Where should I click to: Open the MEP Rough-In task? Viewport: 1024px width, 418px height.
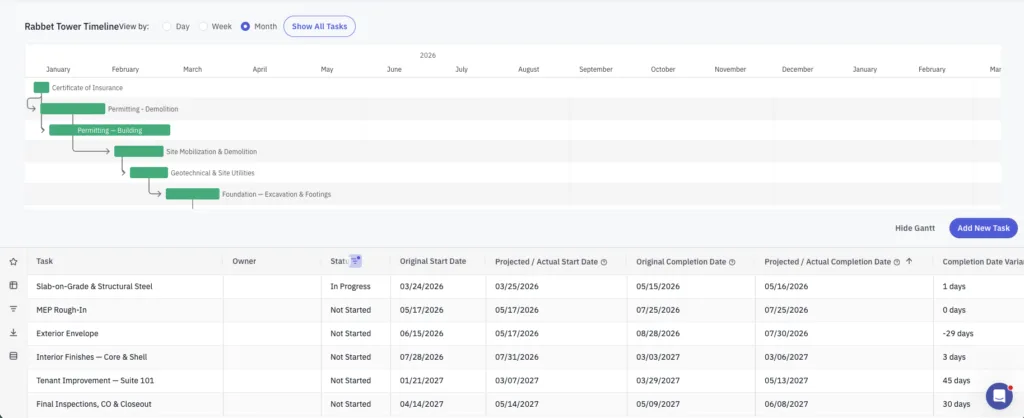(x=61, y=310)
